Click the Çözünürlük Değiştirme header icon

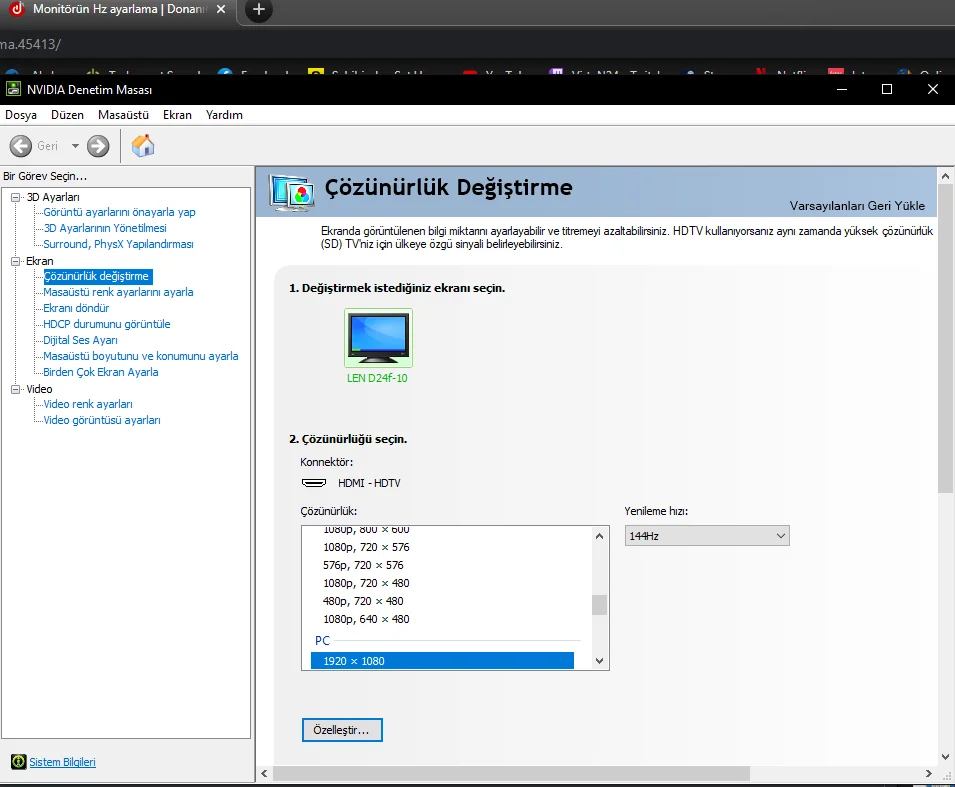click(x=292, y=192)
